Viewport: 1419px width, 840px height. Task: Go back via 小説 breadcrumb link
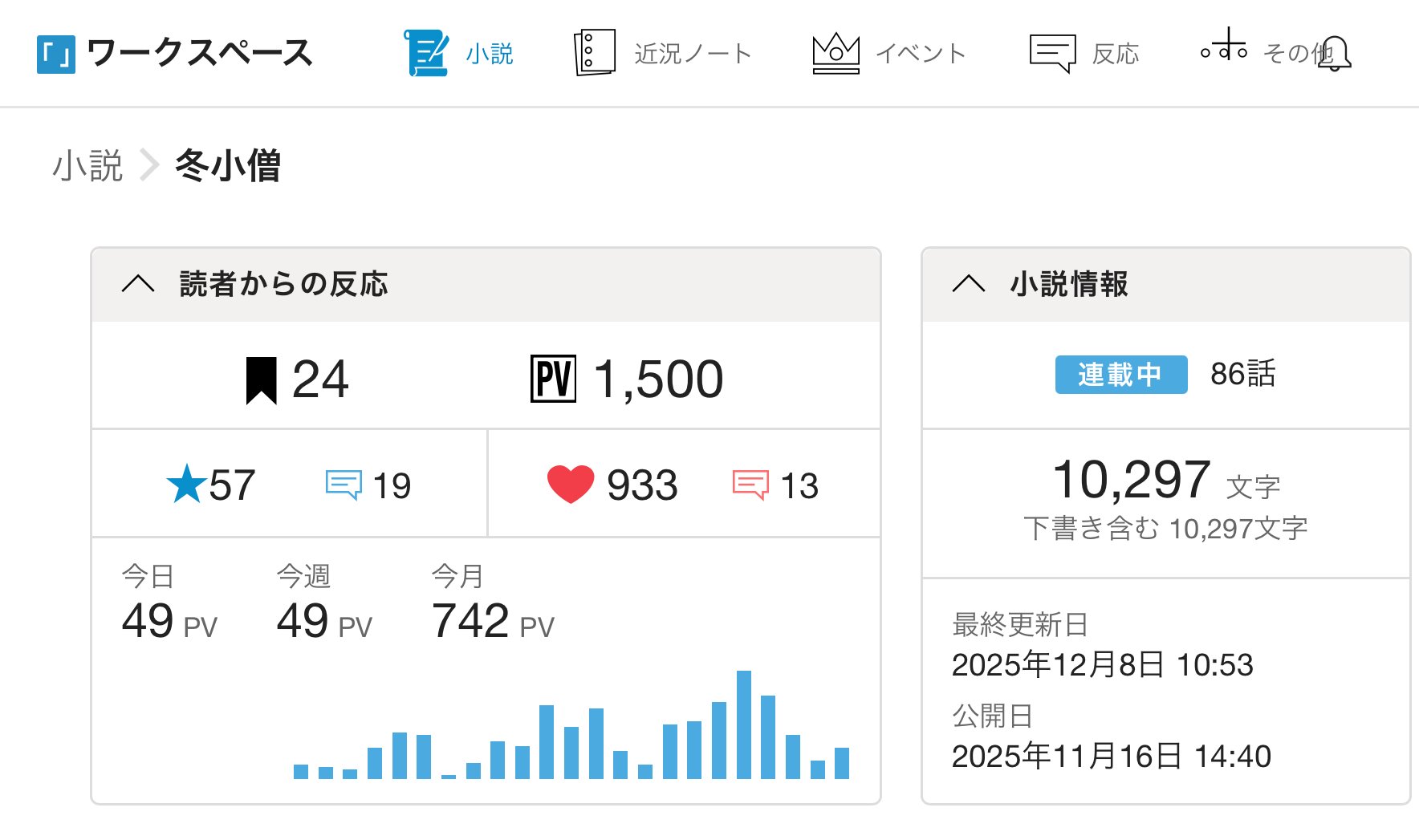[x=87, y=166]
